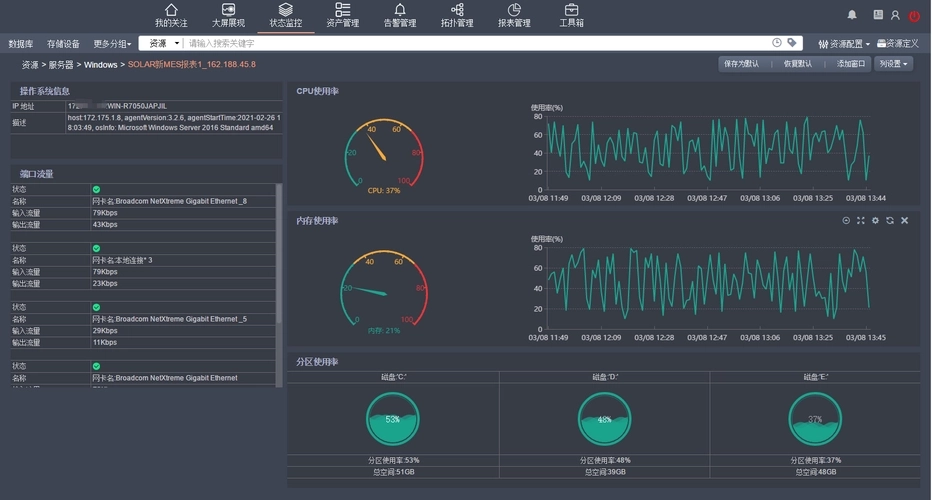Click green status check for Ethernet _8

coord(96,189)
